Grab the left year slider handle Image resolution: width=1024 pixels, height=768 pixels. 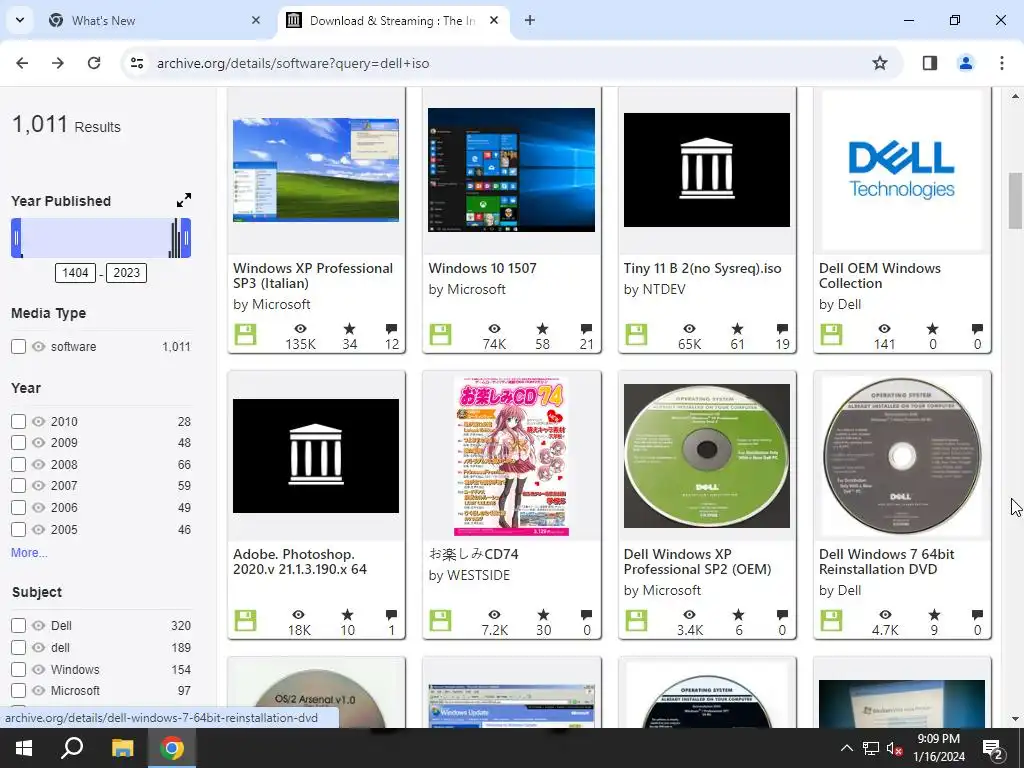(16, 238)
